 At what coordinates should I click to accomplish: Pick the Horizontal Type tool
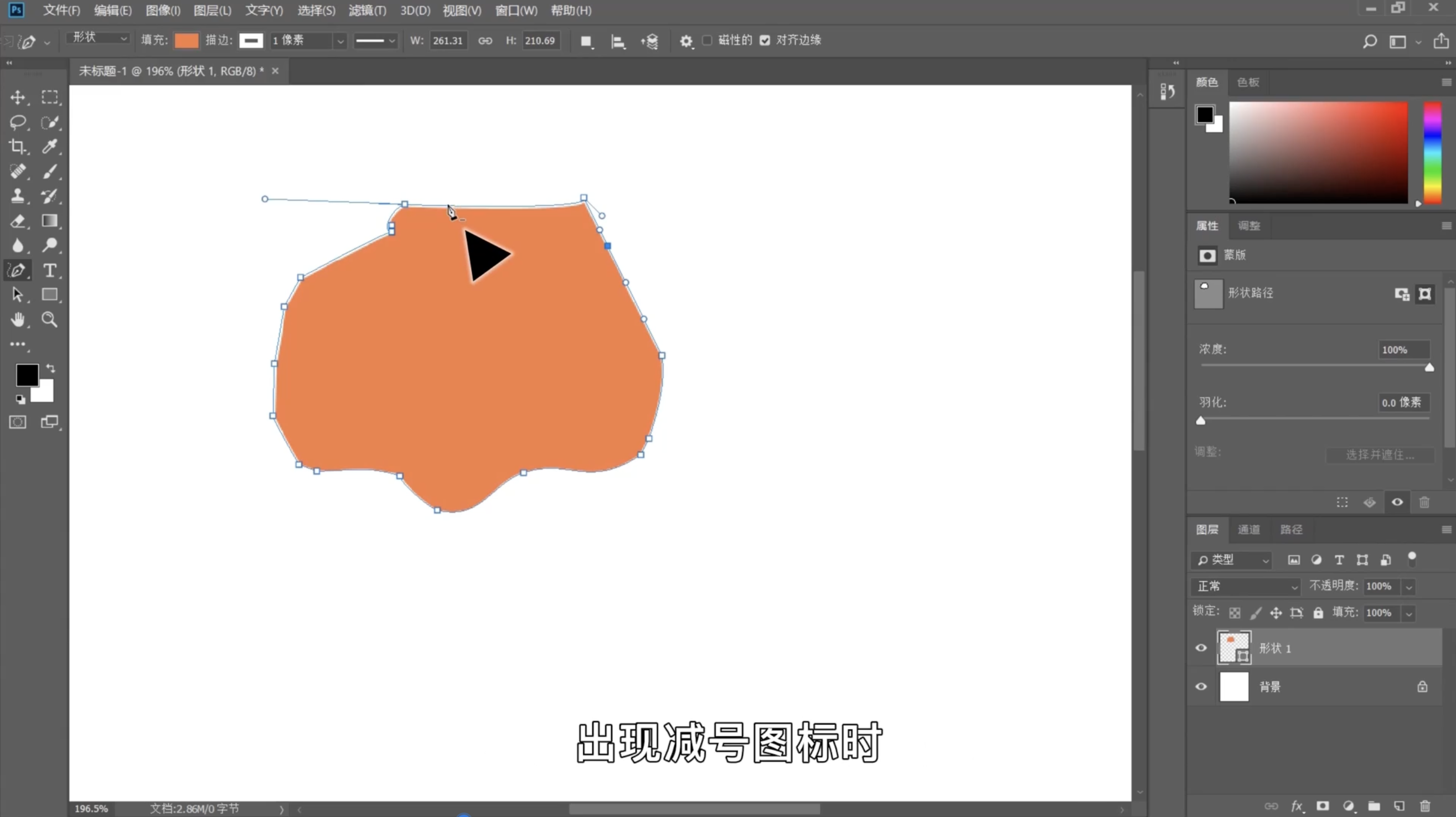(x=50, y=270)
